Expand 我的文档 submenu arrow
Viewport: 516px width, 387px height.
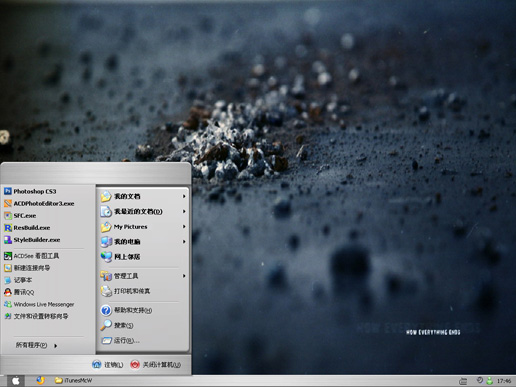[x=184, y=196]
